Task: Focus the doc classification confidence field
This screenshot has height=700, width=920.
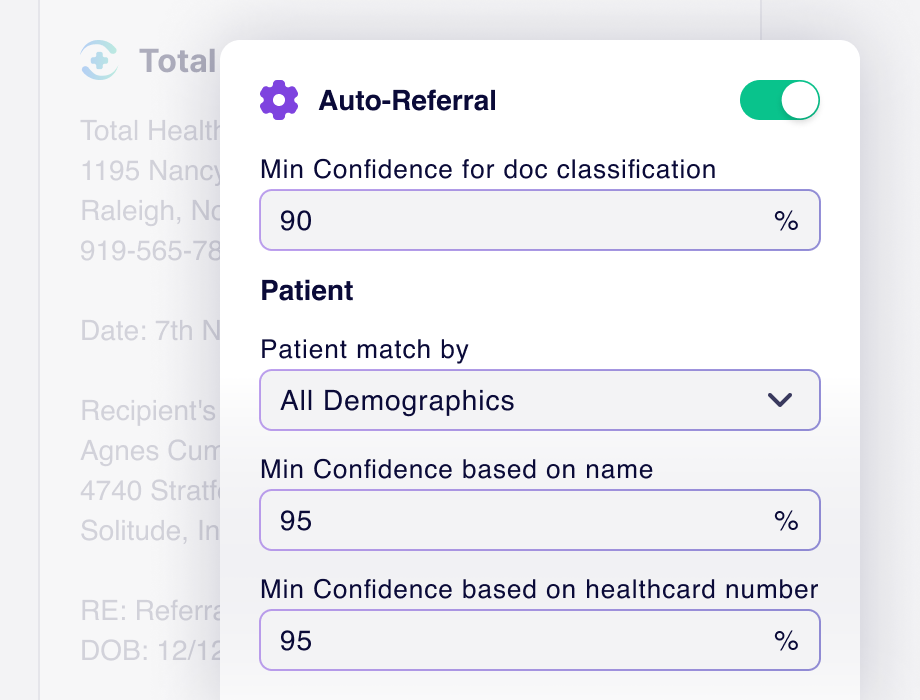Action: (x=540, y=220)
